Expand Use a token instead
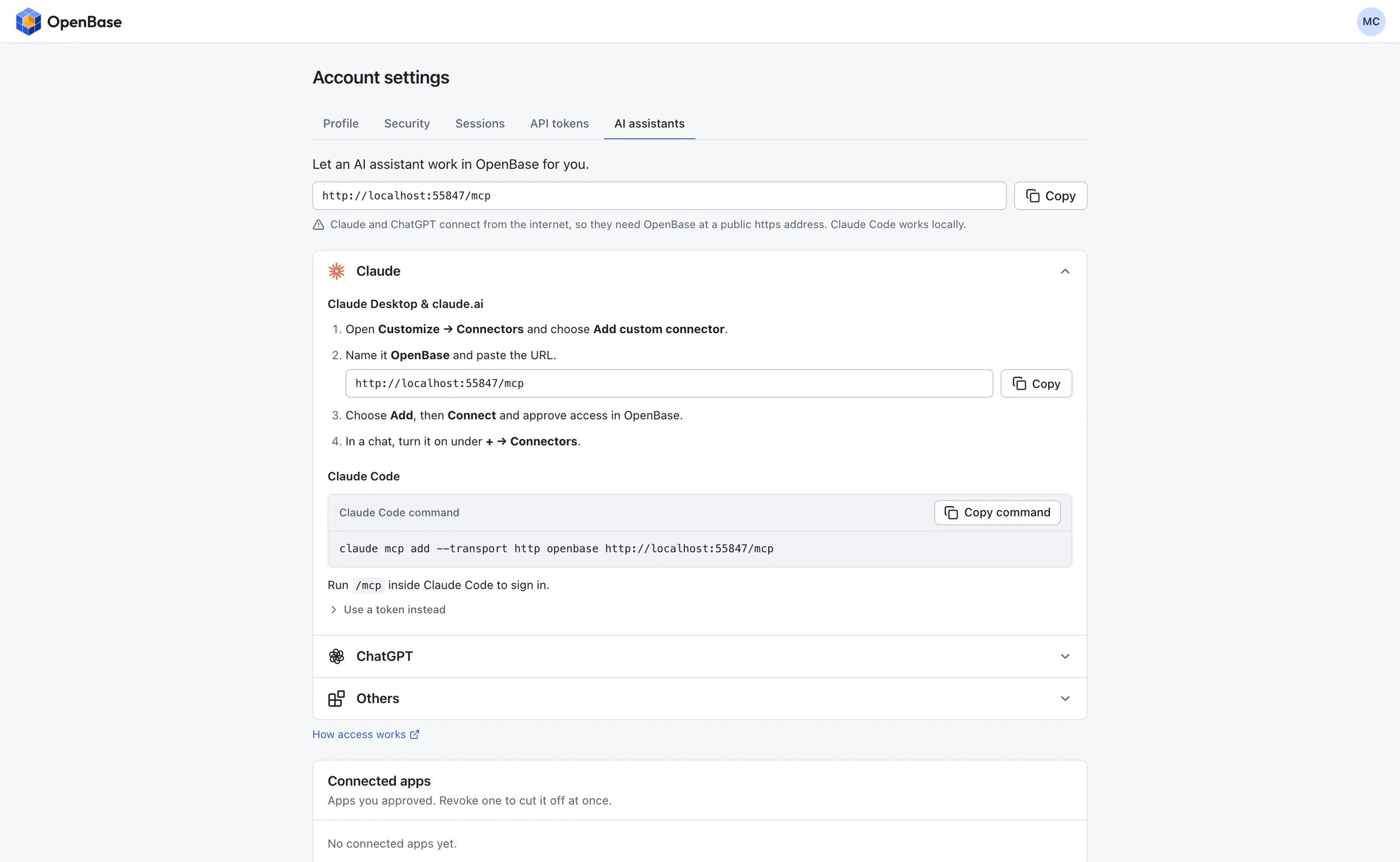Screen dimensions: 1400x862 click(387, 610)
